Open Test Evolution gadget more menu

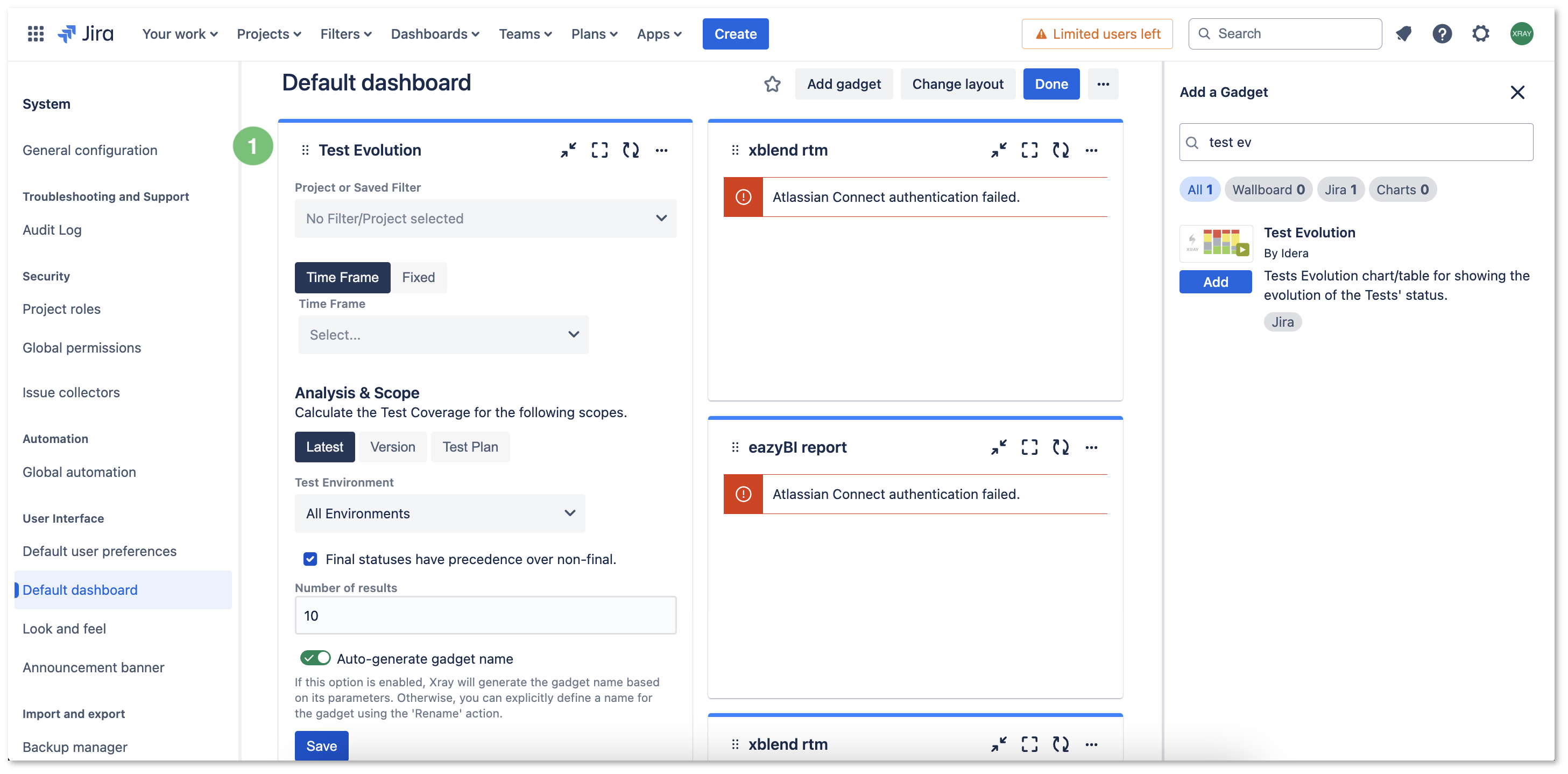[662, 150]
